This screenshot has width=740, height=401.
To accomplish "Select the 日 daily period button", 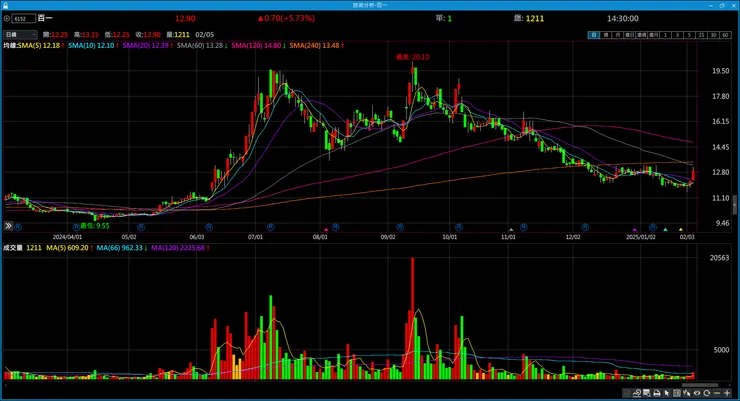I will (594, 35).
